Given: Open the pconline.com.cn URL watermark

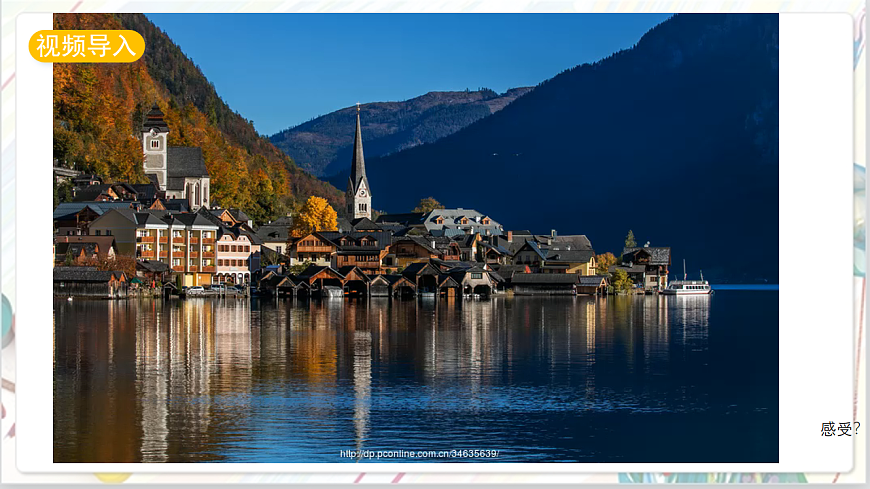Looking at the screenshot, I should pyautogui.click(x=419, y=454).
